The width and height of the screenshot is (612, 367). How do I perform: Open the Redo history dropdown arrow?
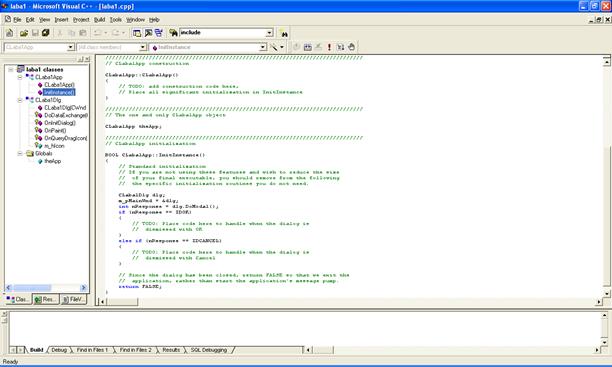(x=123, y=33)
